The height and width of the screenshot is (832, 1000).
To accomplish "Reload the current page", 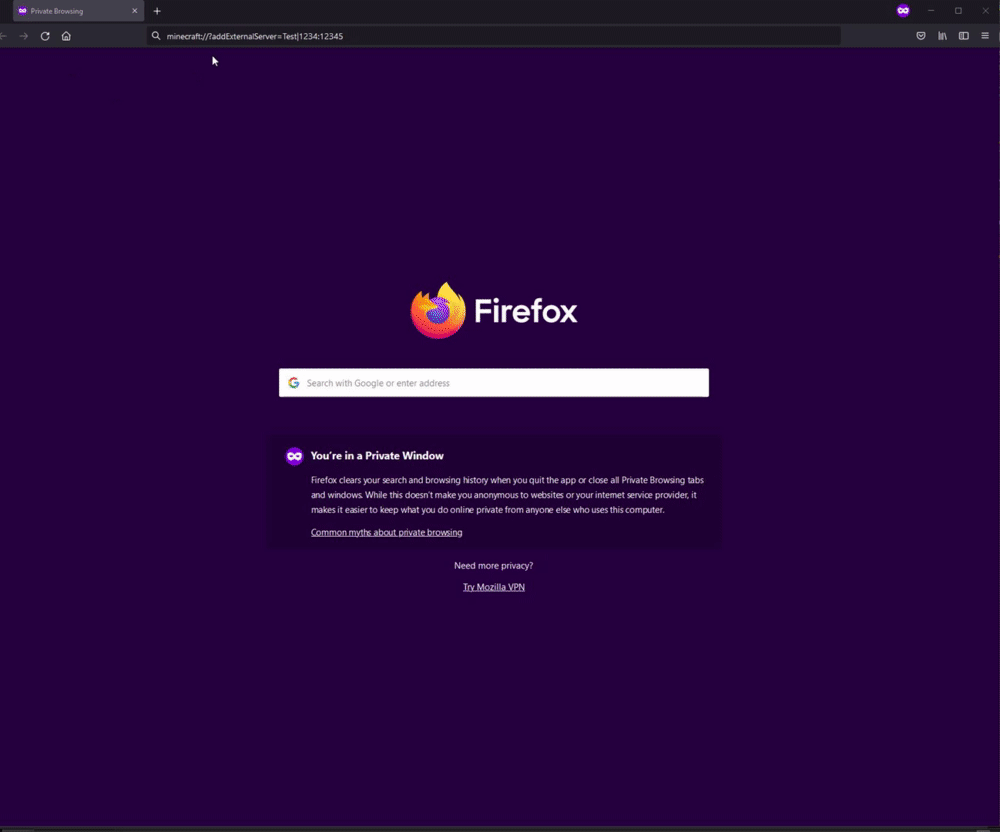I will pyautogui.click(x=45, y=36).
